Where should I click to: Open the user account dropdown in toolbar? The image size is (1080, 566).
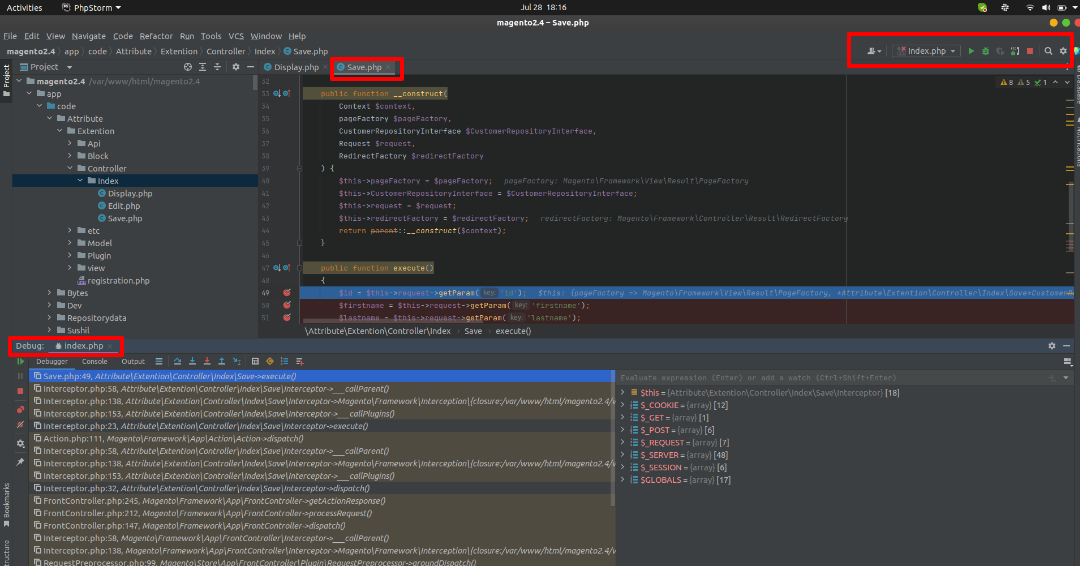click(x=874, y=51)
